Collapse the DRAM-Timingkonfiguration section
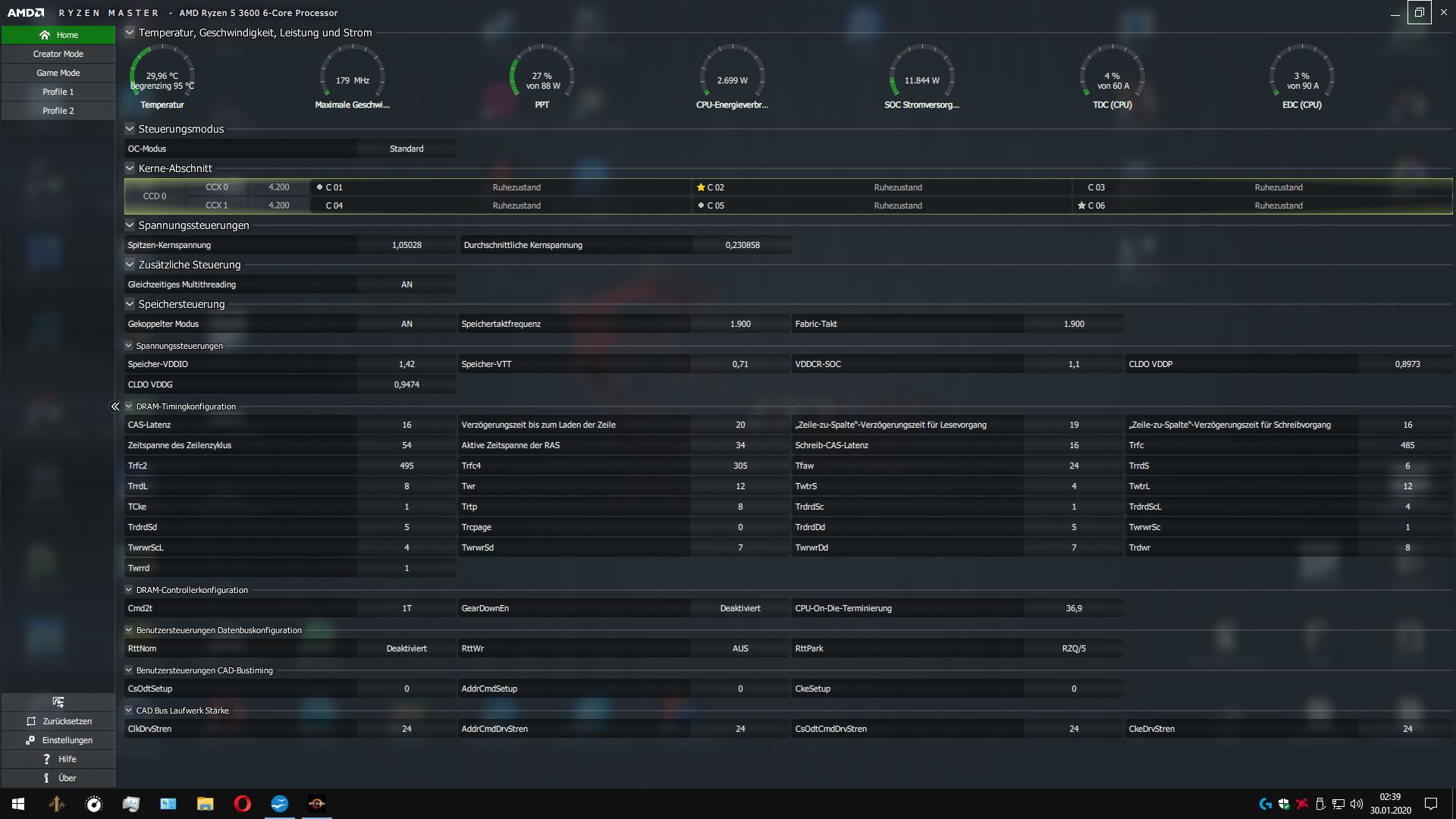Viewport: 1456px width, 819px height. [x=129, y=406]
